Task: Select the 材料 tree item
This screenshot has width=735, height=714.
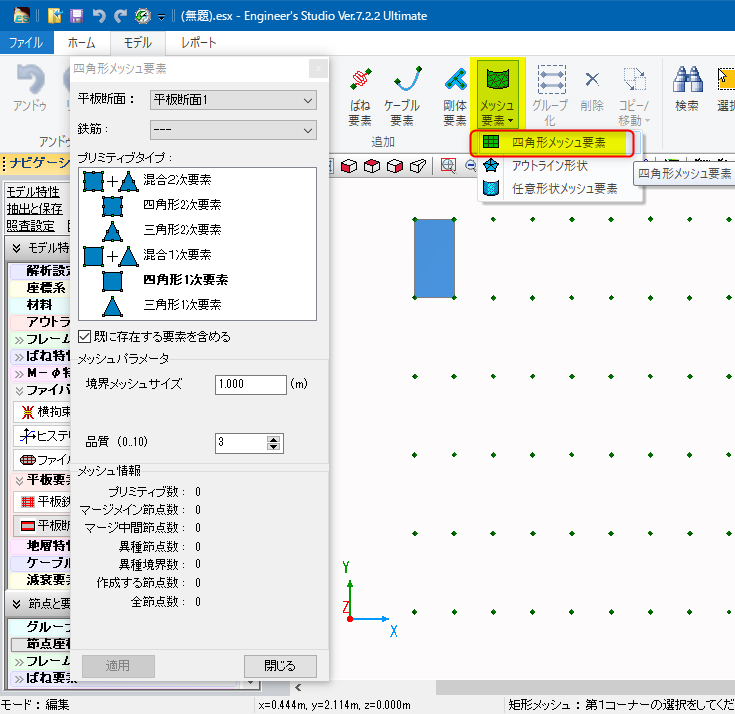Action: click(x=40, y=305)
